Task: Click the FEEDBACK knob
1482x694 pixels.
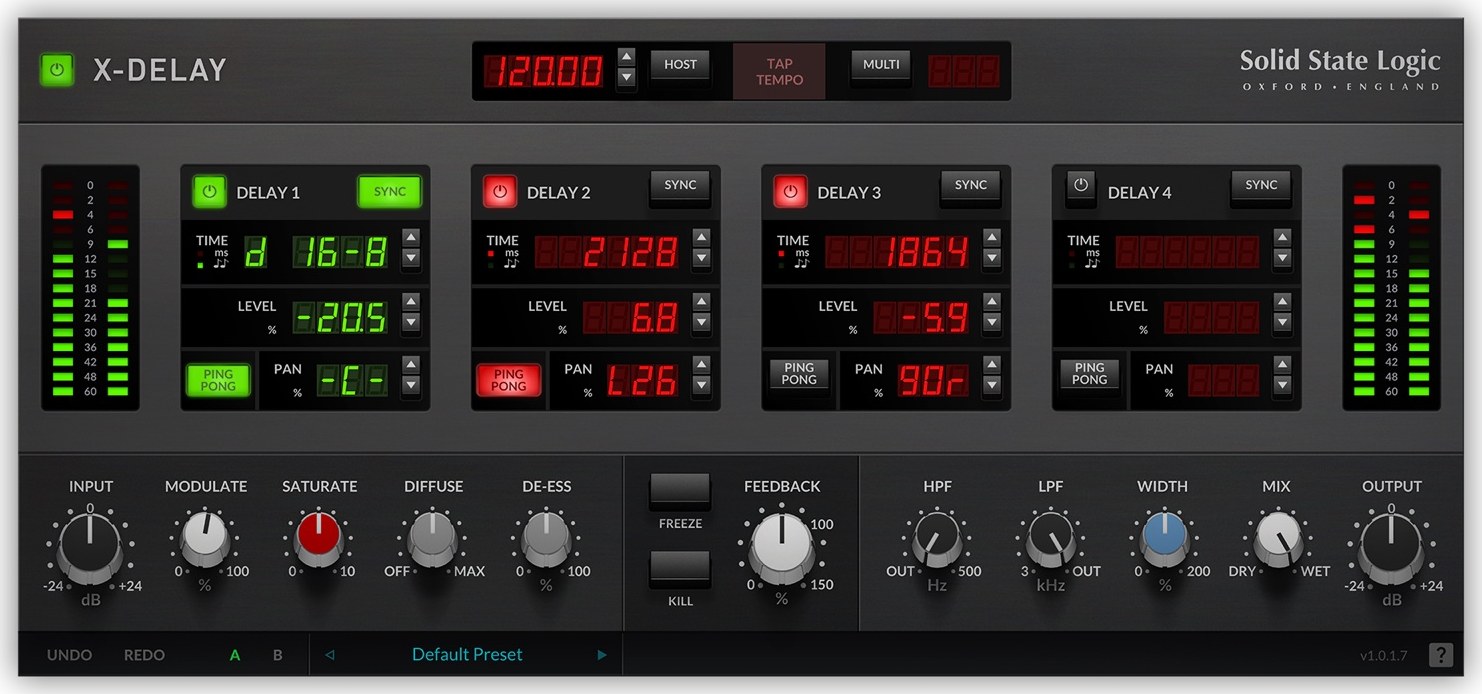Action: 782,548
